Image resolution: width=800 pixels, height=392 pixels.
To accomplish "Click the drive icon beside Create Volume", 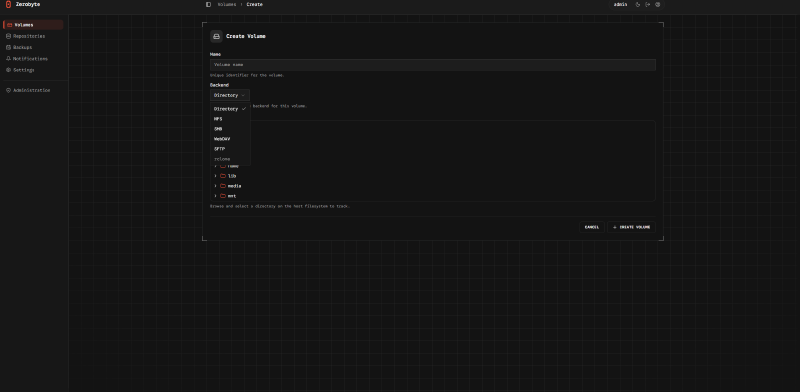I will coord(216,36).
